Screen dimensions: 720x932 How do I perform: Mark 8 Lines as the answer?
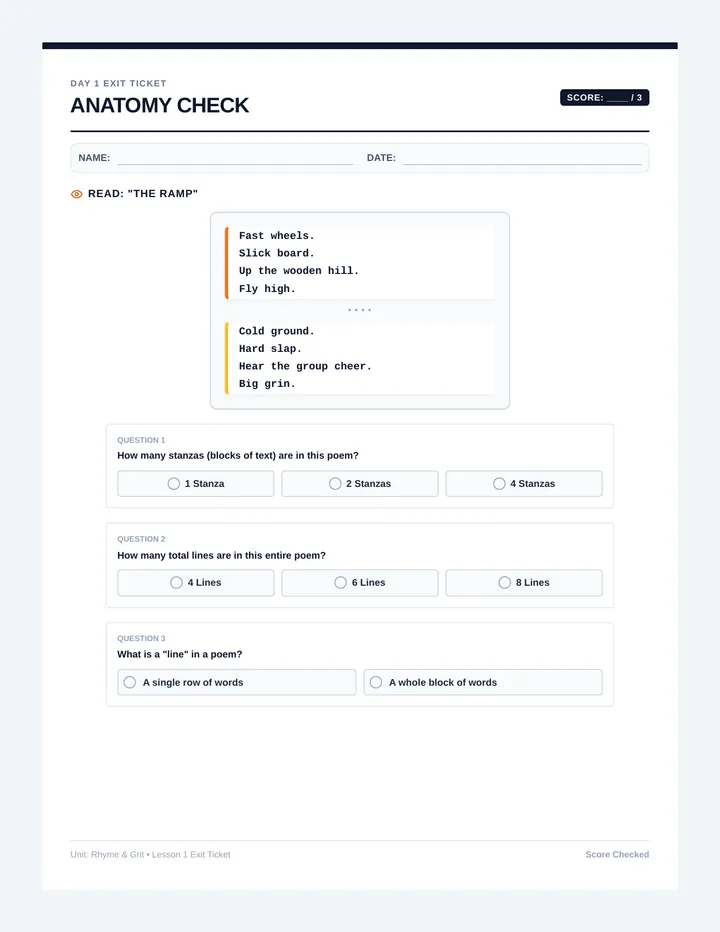[x=524, y=582]
